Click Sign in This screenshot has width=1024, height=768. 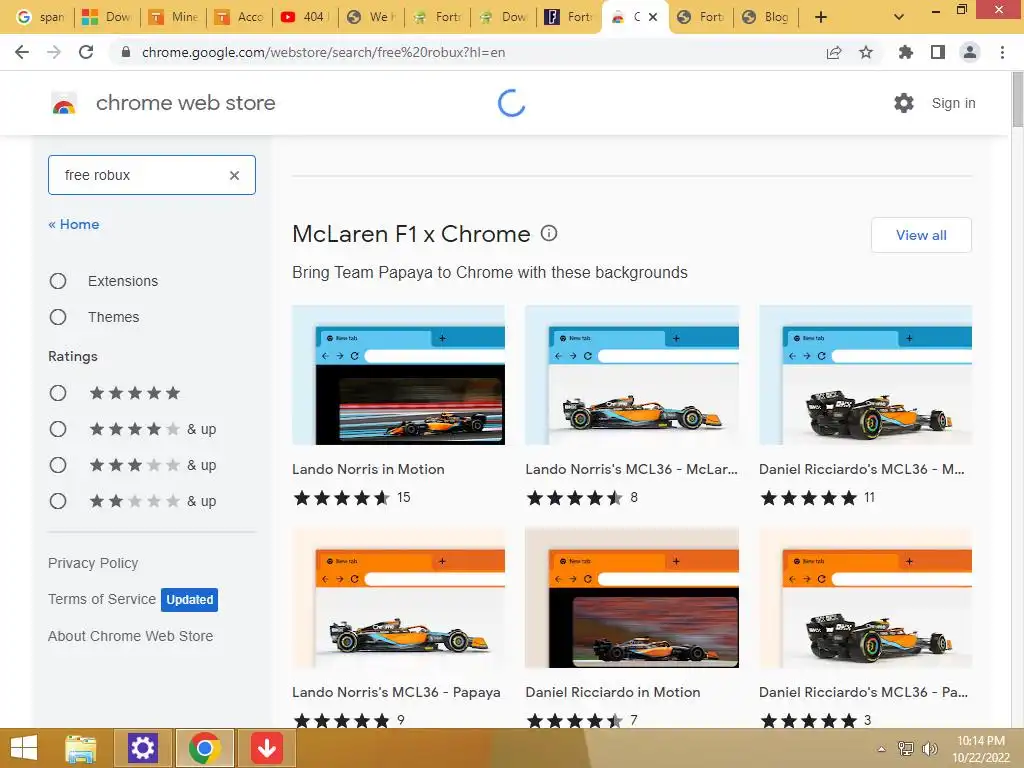pos(953,103)
